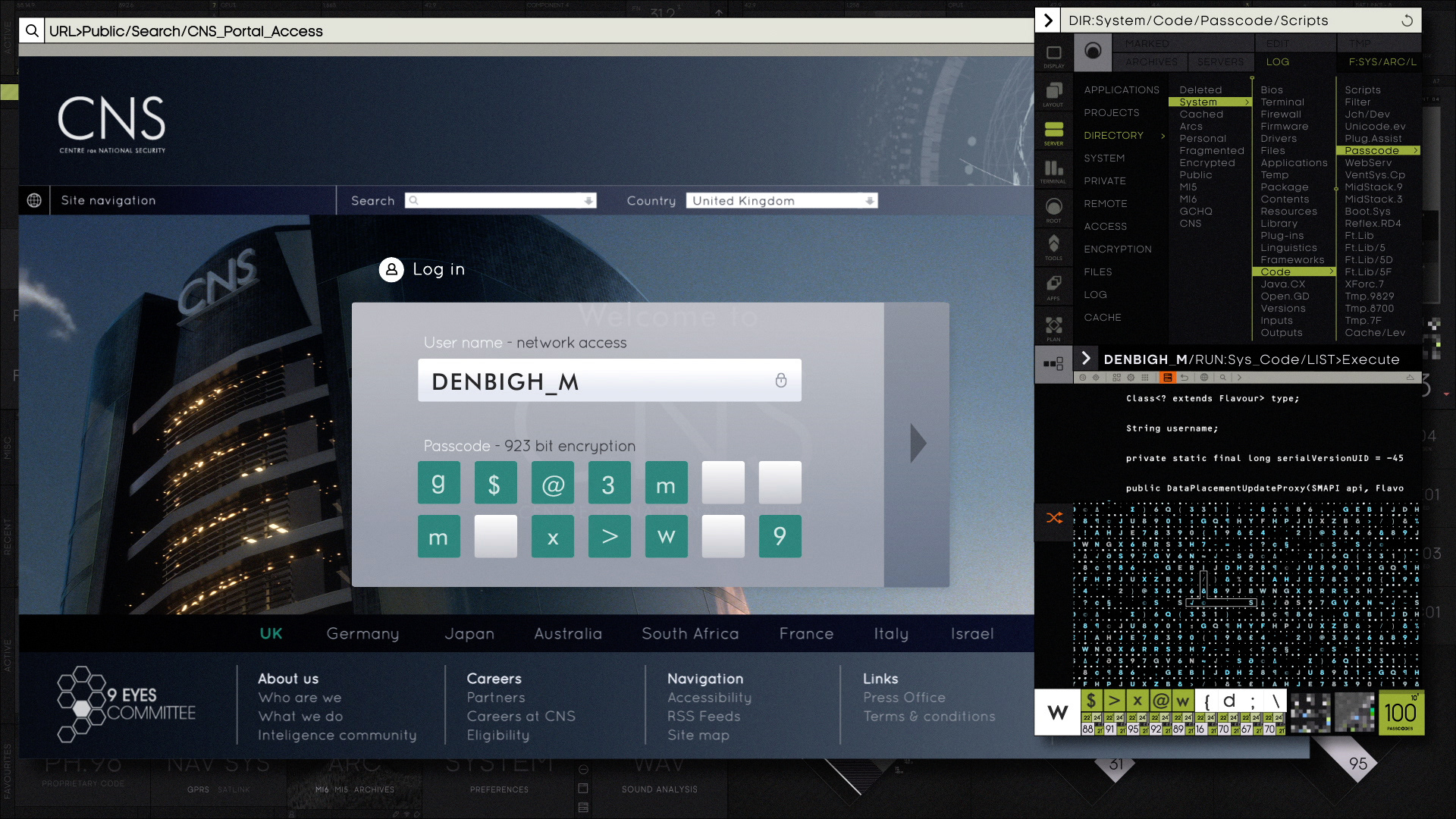This screenshot has width=1456, height=819.
Task: Click the forward chevron in the code toolbar
Action: pyautogui.click(x=1240, y=378)
